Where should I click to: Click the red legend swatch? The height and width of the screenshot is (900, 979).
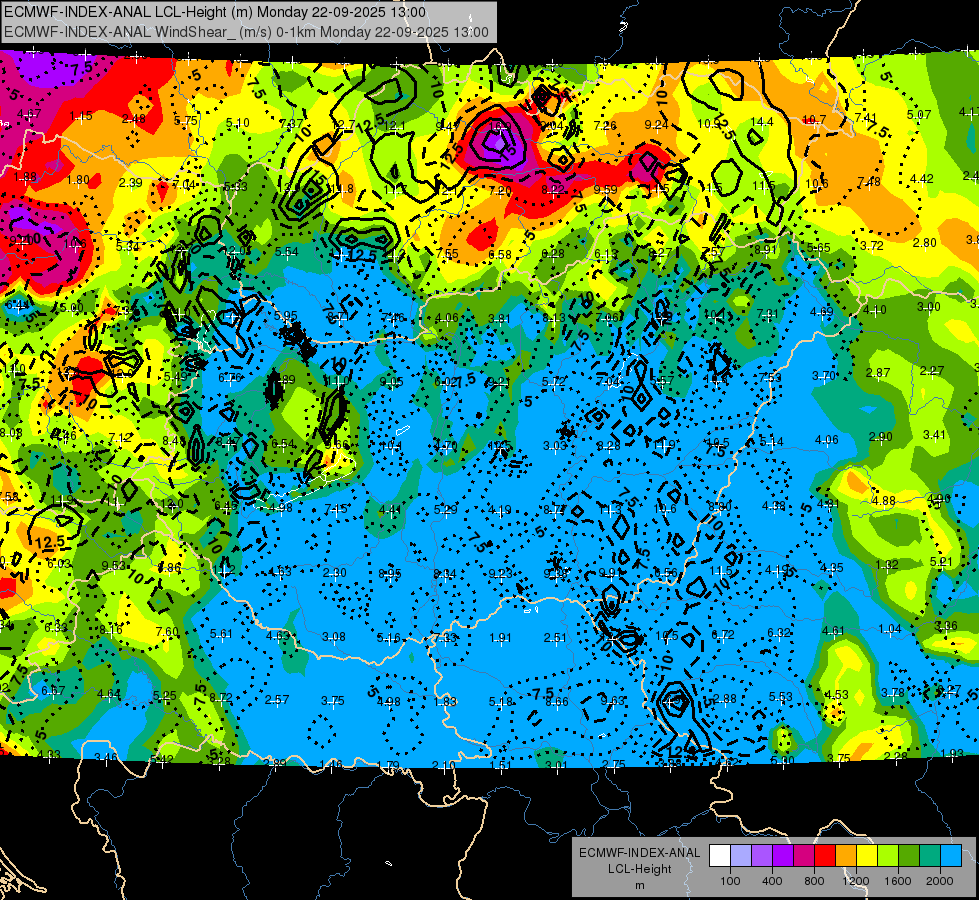(825, 856)
